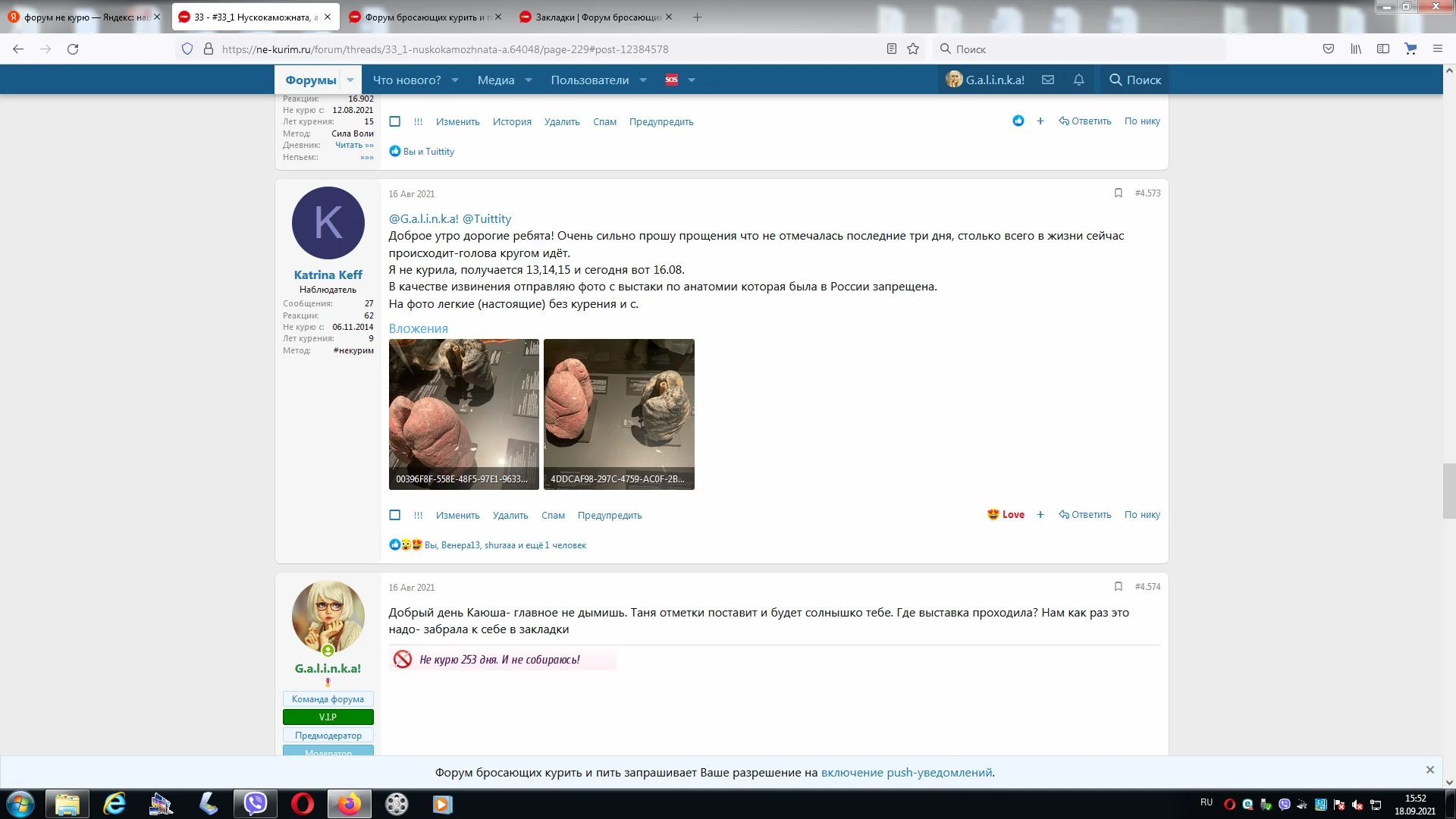
Task: Tick the selection checkbox on the top post
Action: coord(394,121)
